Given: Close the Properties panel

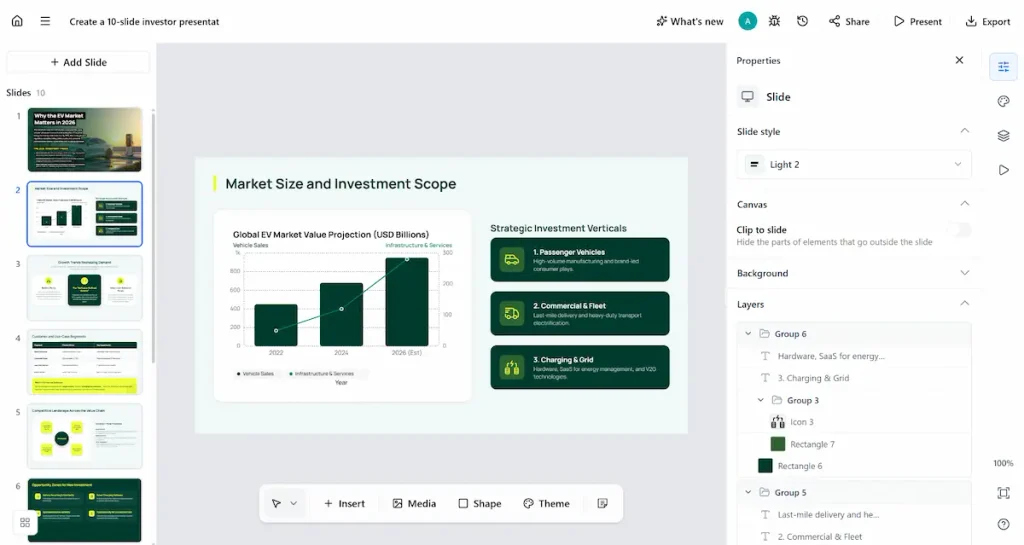Looking at the screenshot, I should pyautogui.click(x=959, y=60).
